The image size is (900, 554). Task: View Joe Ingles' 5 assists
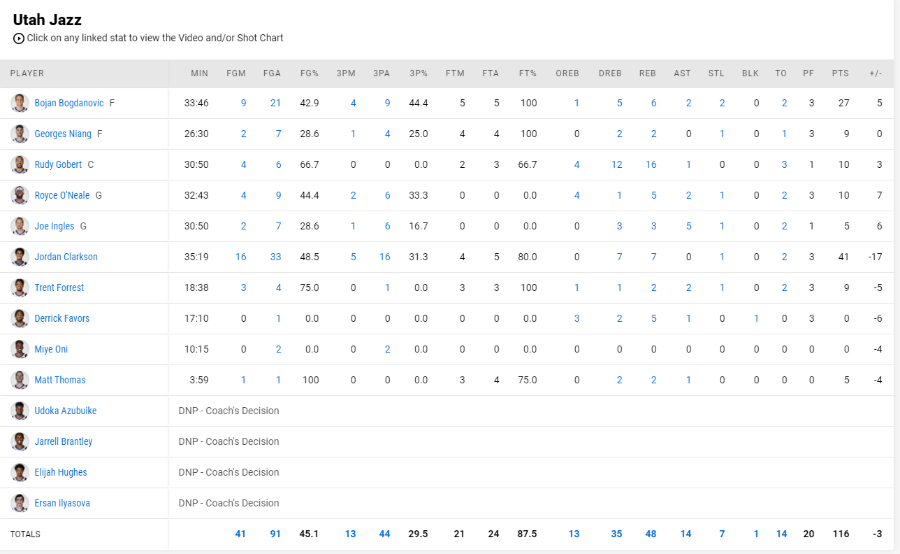click(x=689, y=226)
